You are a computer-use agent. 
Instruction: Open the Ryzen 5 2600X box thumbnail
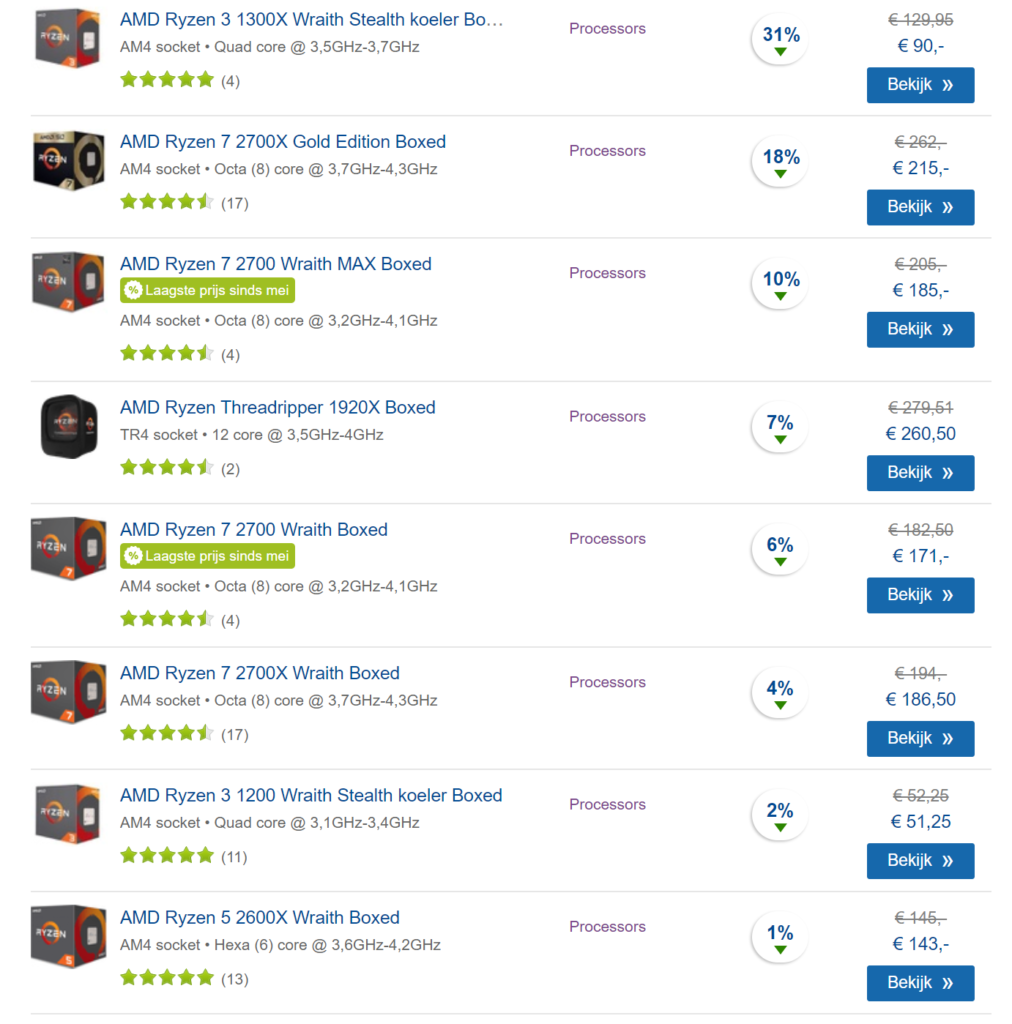tap(69, 936)
